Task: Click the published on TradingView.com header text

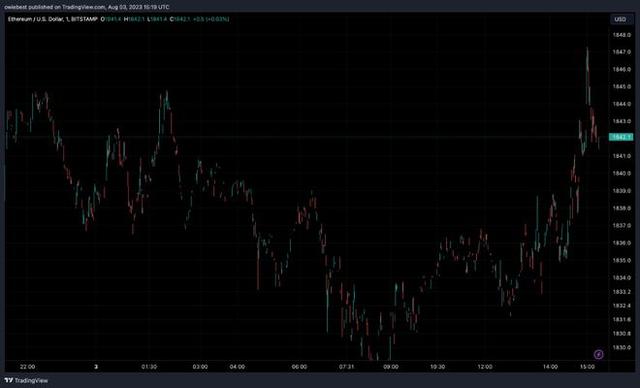Action: pyautogui.click(x=87, y=7)
